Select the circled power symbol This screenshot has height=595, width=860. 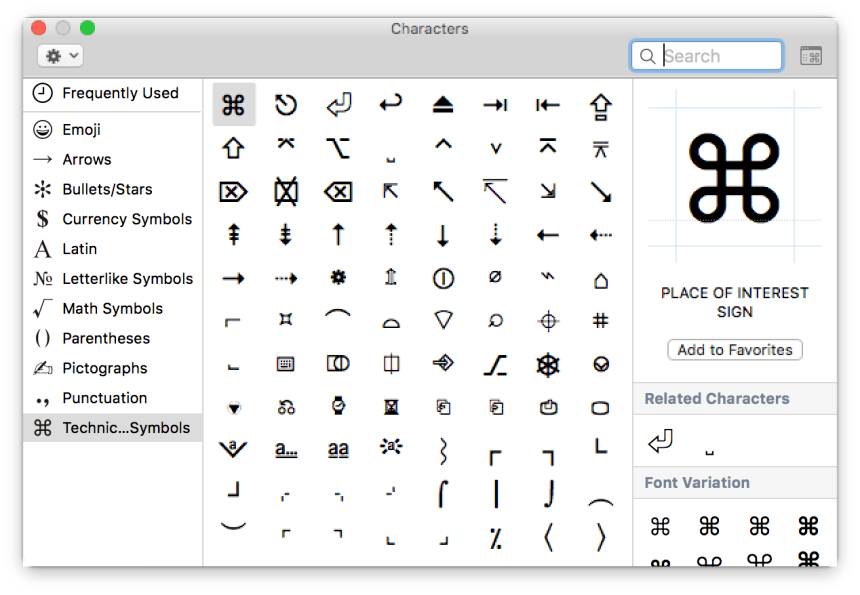coord(443,277)
